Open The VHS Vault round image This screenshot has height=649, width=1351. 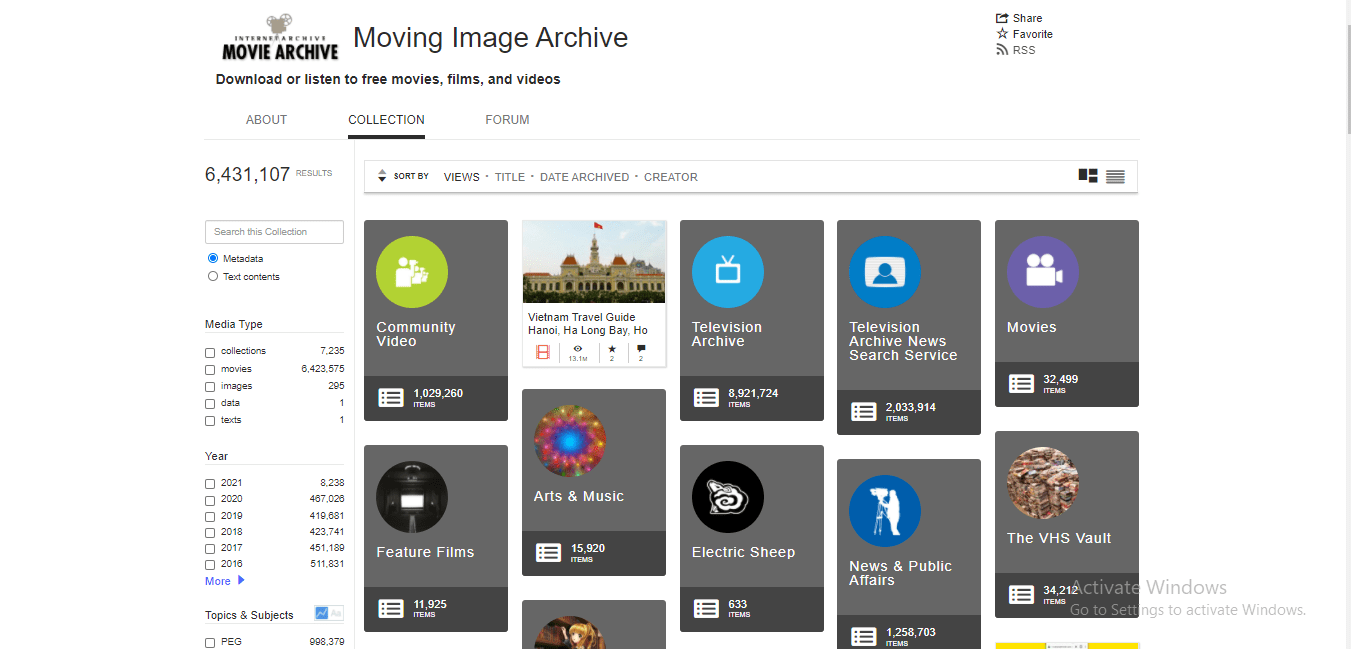[x=1043, y=483]
